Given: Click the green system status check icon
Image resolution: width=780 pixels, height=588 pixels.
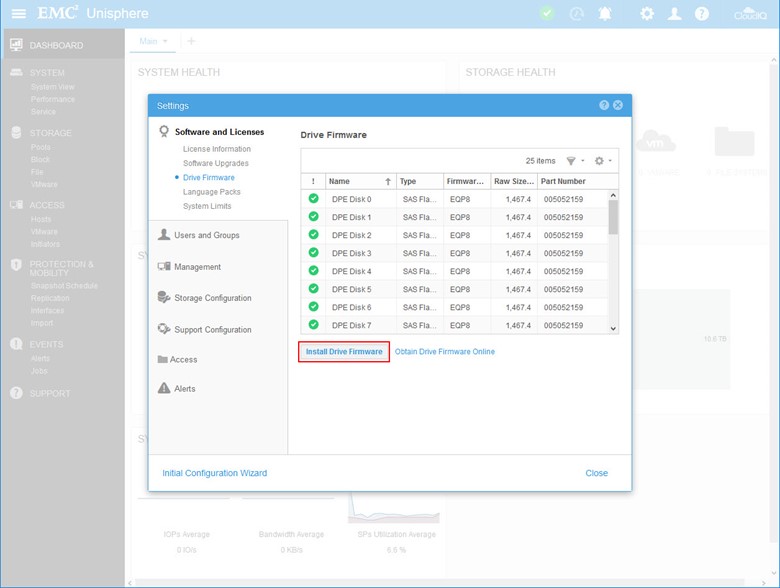Looking at the screenshot, I should click(547, 13).
